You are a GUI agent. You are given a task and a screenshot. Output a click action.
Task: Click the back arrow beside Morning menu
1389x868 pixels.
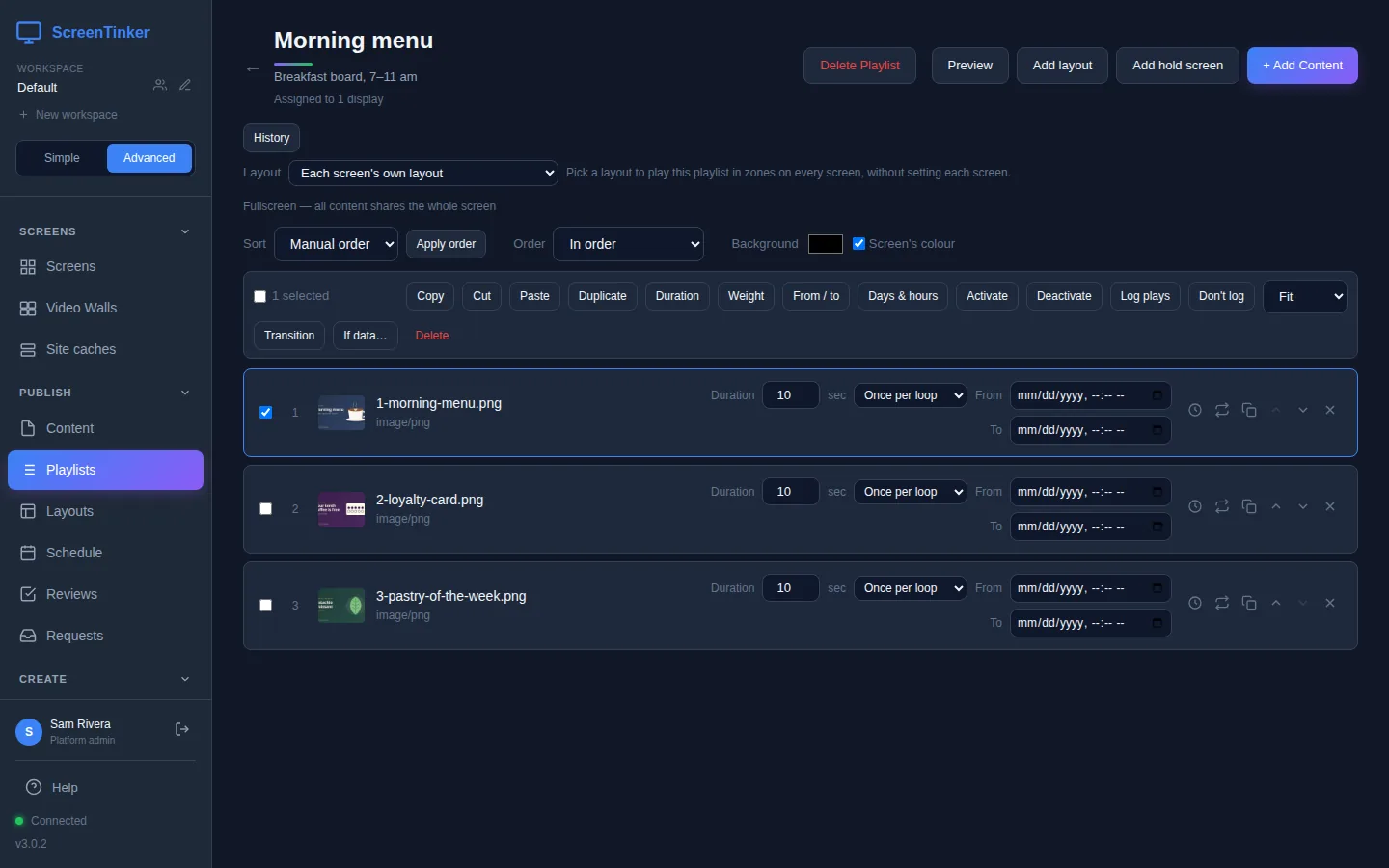tap(253, 68)
